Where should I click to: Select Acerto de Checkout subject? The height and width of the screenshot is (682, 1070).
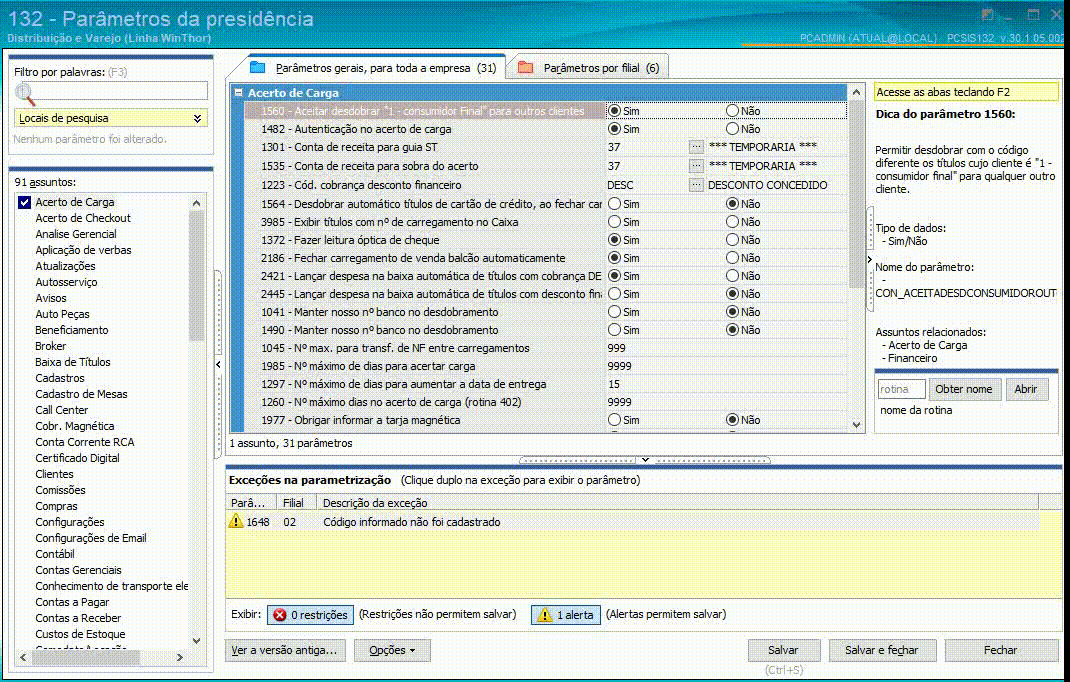[x=83, y=218]
